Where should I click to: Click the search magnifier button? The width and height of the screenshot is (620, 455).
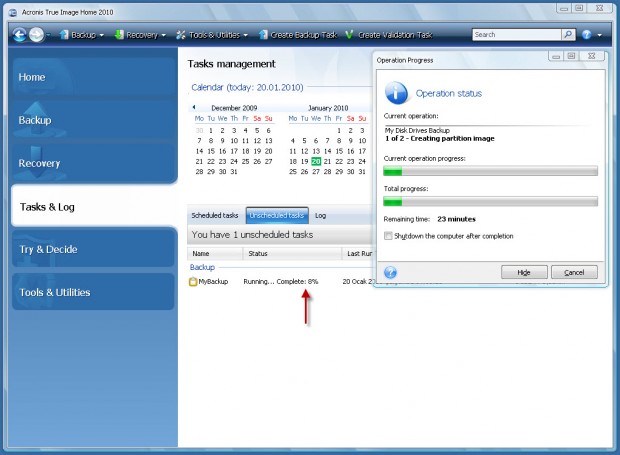pos(568,35)
